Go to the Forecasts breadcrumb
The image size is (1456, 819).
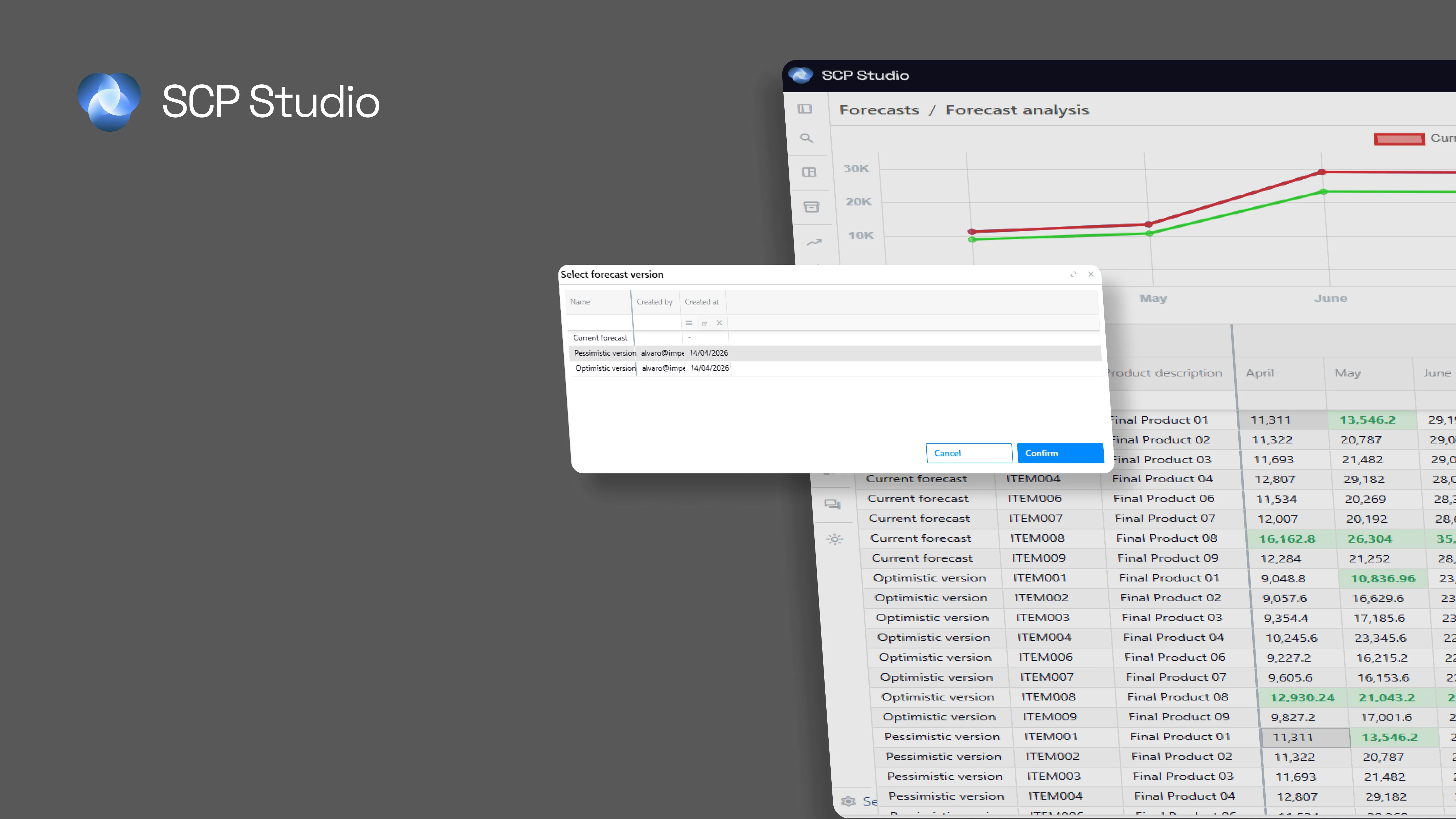[x=879, y=110]
